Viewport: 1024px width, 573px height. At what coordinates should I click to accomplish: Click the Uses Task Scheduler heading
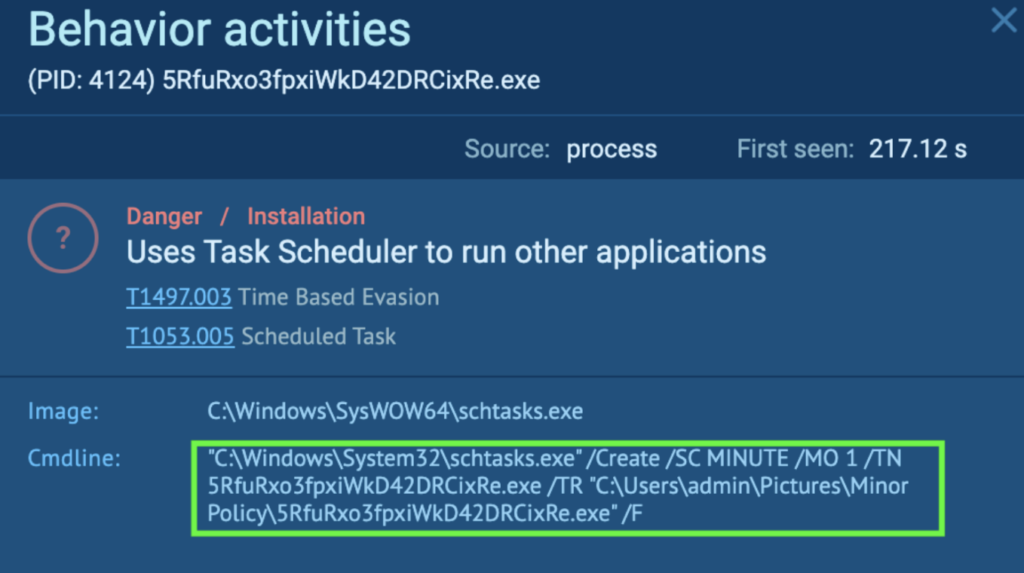pyautogui.click(x=446, y=251)
